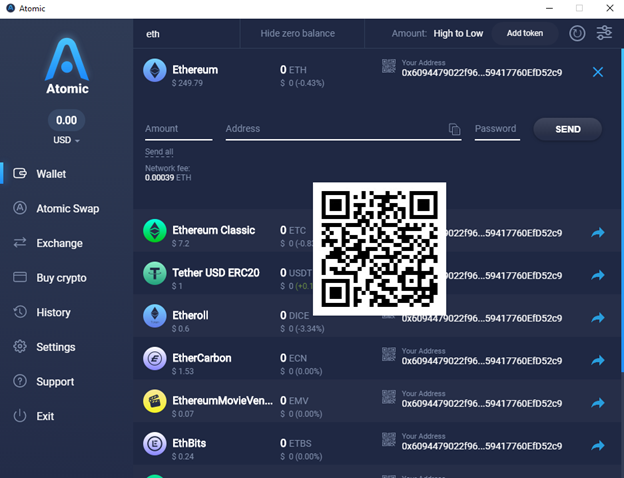Click the Support question mark icon

point(20,381)
